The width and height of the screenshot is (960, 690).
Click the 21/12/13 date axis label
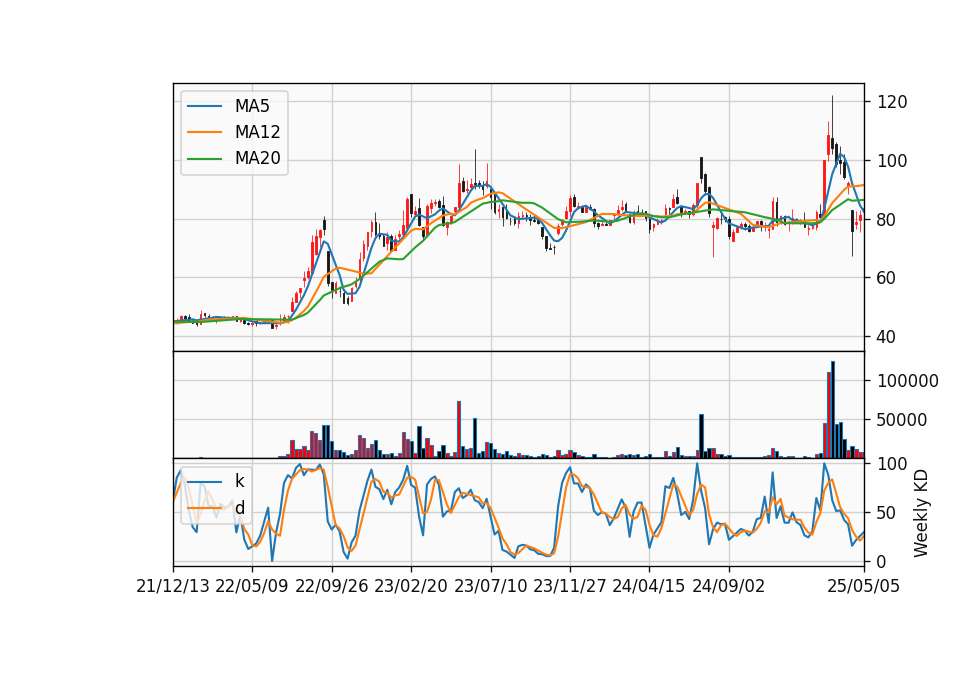pyautogui.click(x=173, y=587)
